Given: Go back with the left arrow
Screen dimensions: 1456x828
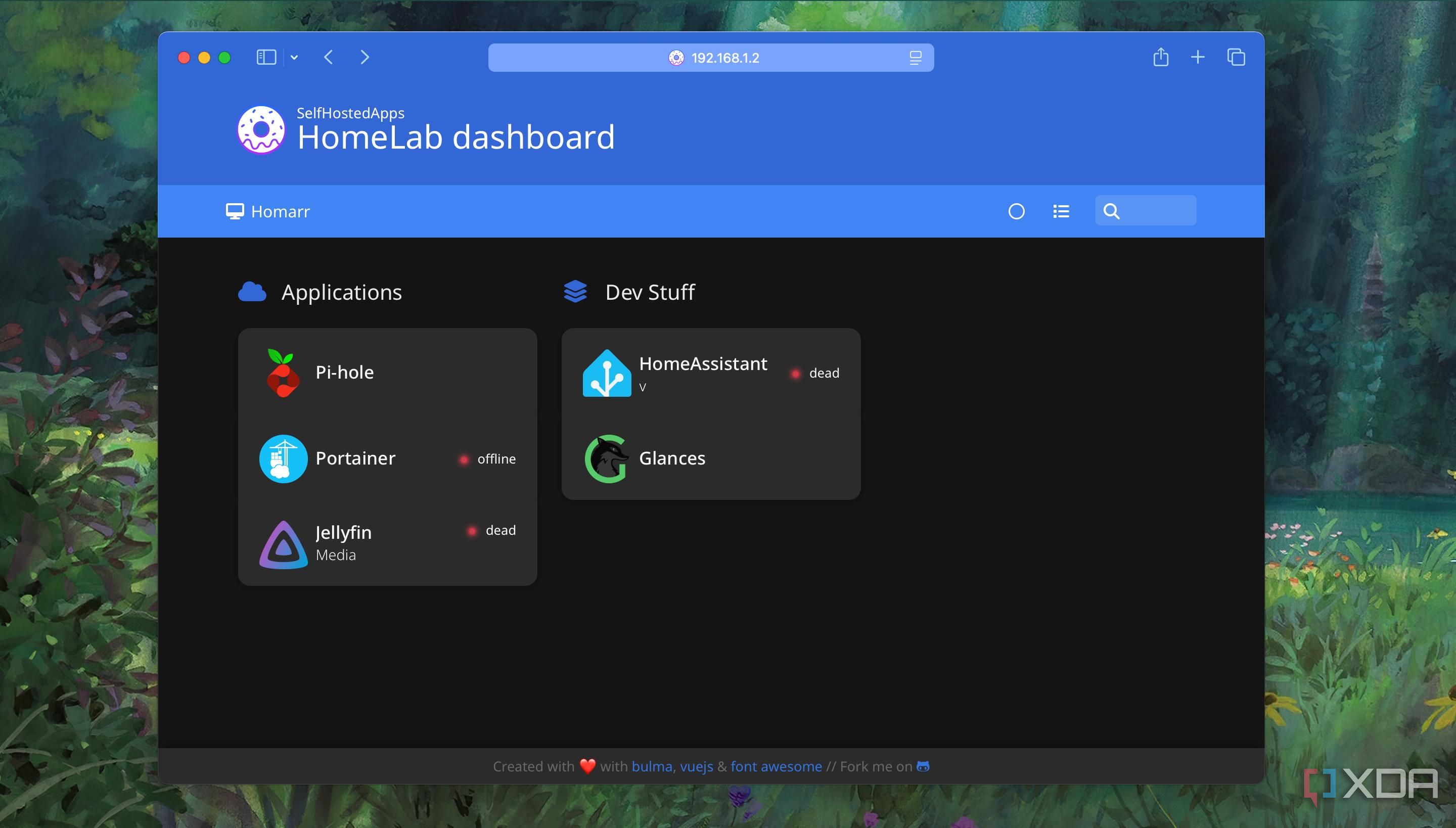Looking at the screenshot, I should point(328,58).
